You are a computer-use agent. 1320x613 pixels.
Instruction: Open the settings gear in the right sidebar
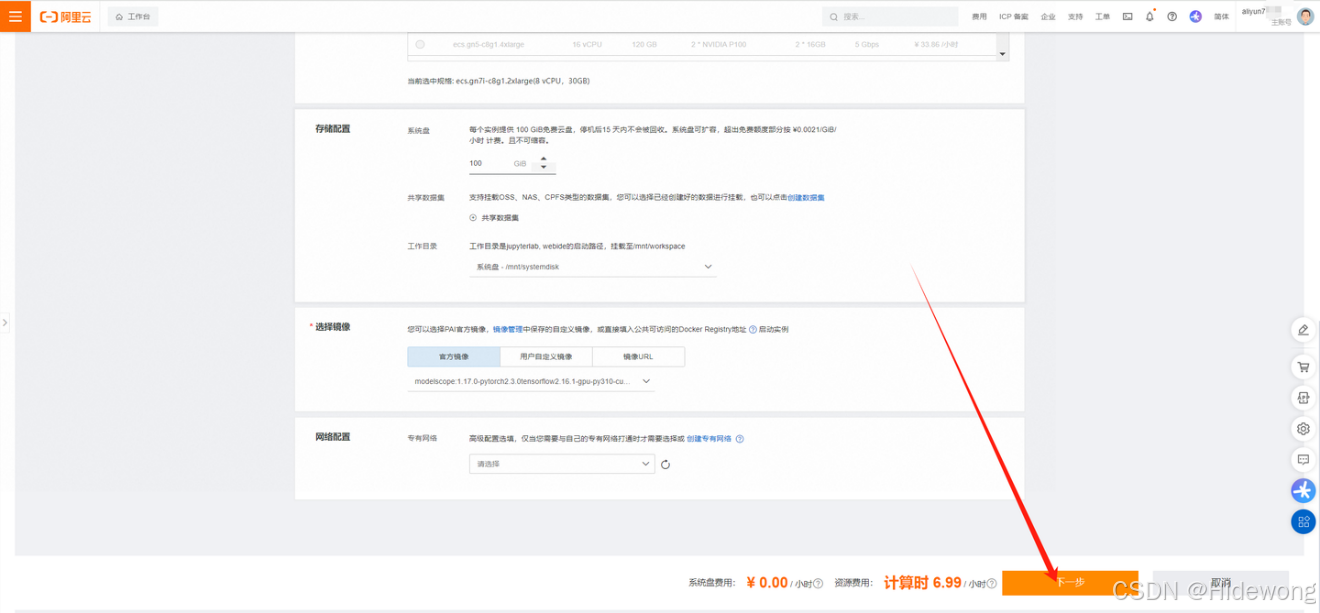point(1303,428)
